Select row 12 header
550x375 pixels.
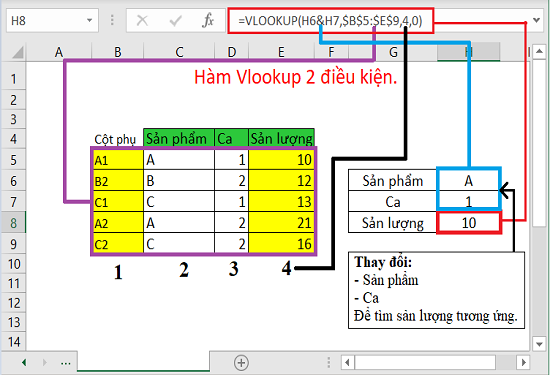coord(13,303)
